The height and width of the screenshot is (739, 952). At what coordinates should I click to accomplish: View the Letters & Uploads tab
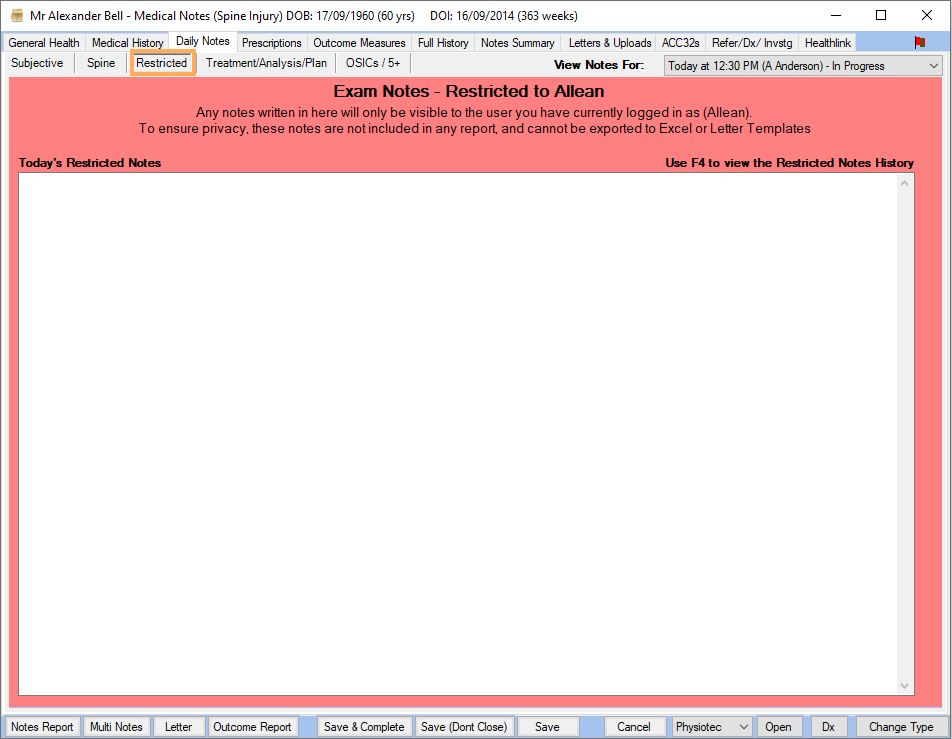pyautogui.click(x=608, y=42)
